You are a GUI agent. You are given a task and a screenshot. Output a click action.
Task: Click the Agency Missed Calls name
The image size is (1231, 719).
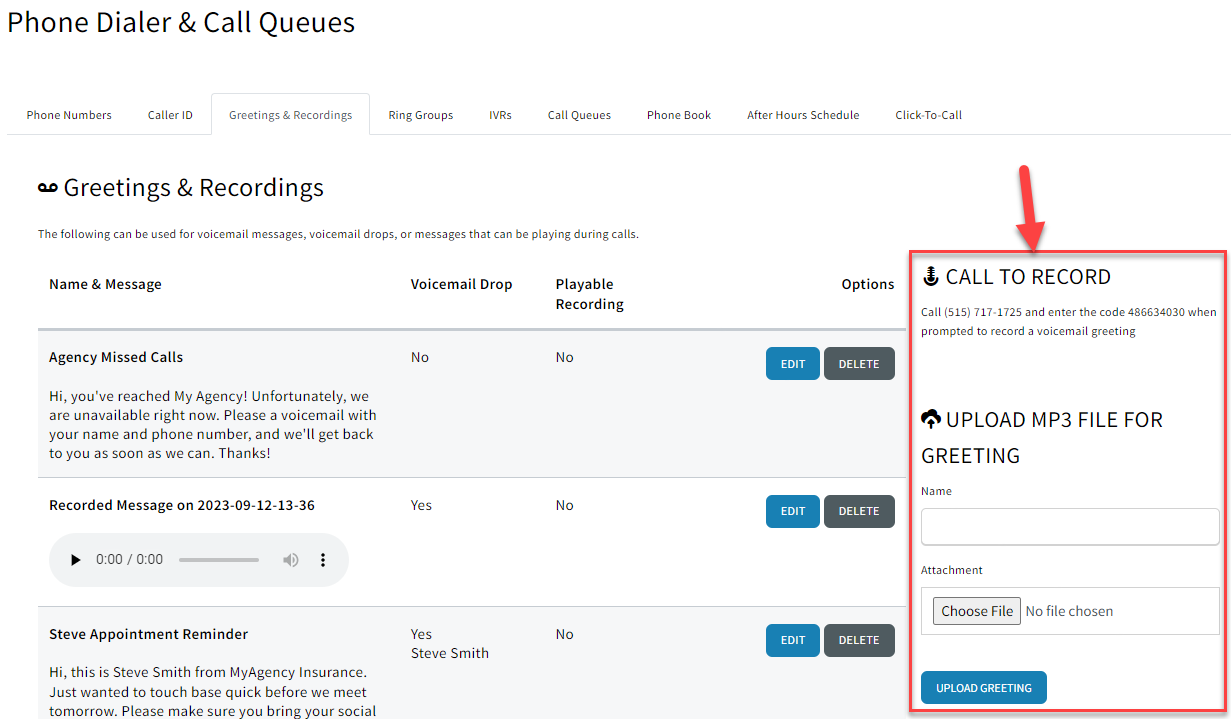click(116, 357)
